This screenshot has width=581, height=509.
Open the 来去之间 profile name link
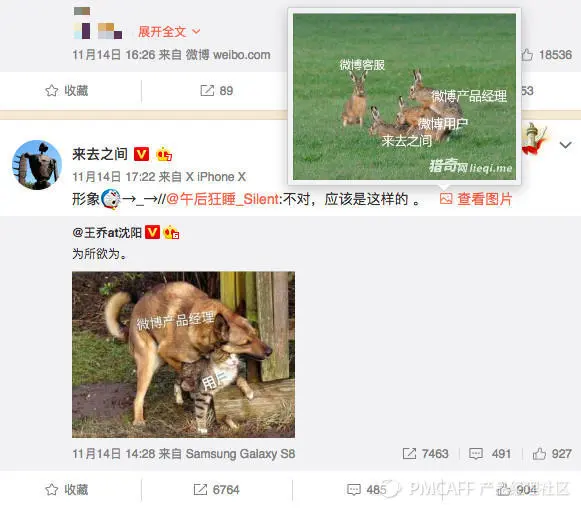(x=100, y=154)
